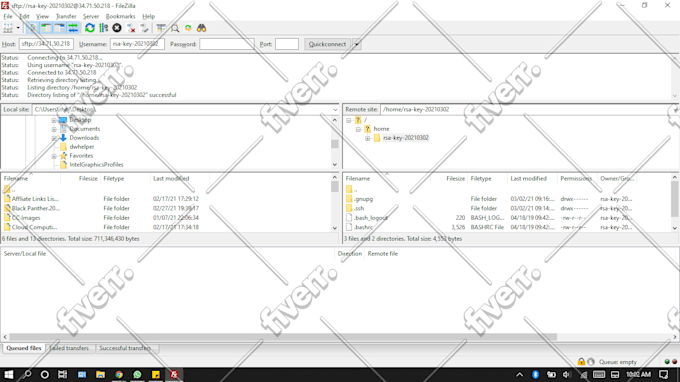The image size is (680, 382).
Task: Click the Username input field
Action: point(137,44)
